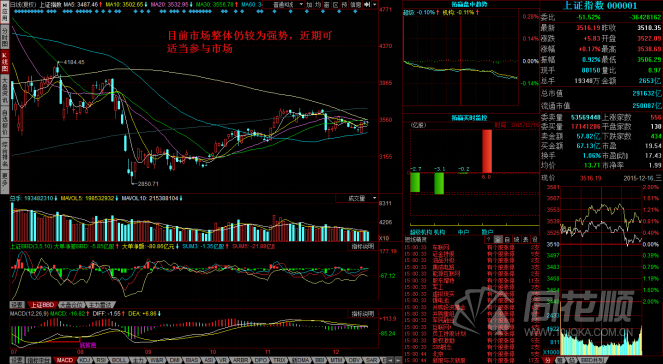Click the 均 moving-average toolbar button
The width and height of the screenshot is (663, 364).
coord(318,5)
